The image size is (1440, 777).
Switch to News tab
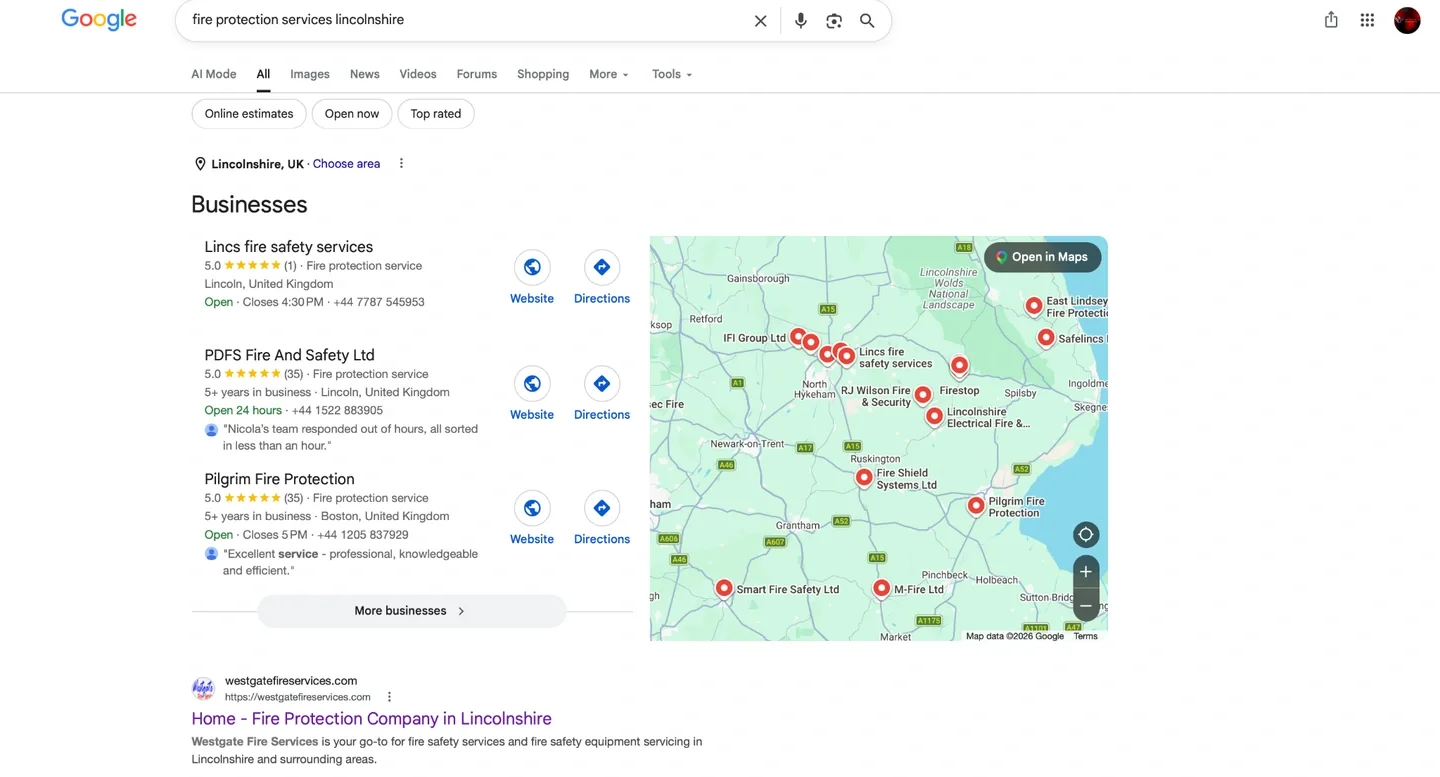click(x=365, y=74)
